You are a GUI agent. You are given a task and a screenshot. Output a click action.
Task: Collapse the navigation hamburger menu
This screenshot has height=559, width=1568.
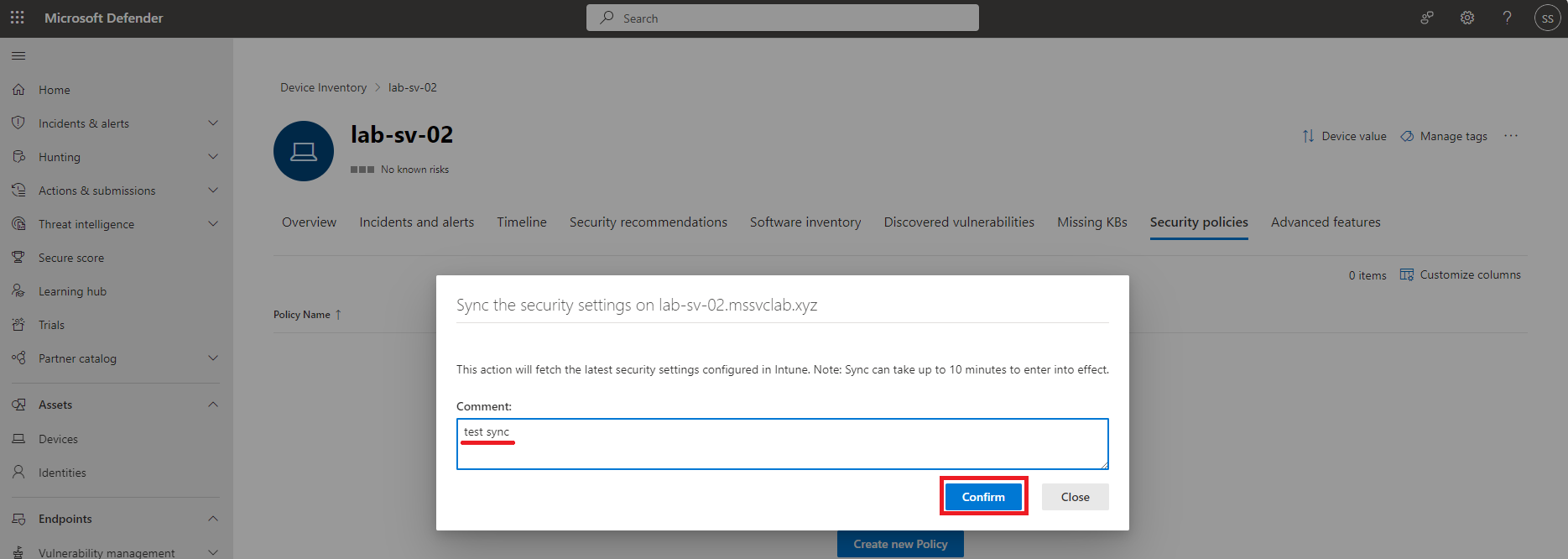[18, 56]
